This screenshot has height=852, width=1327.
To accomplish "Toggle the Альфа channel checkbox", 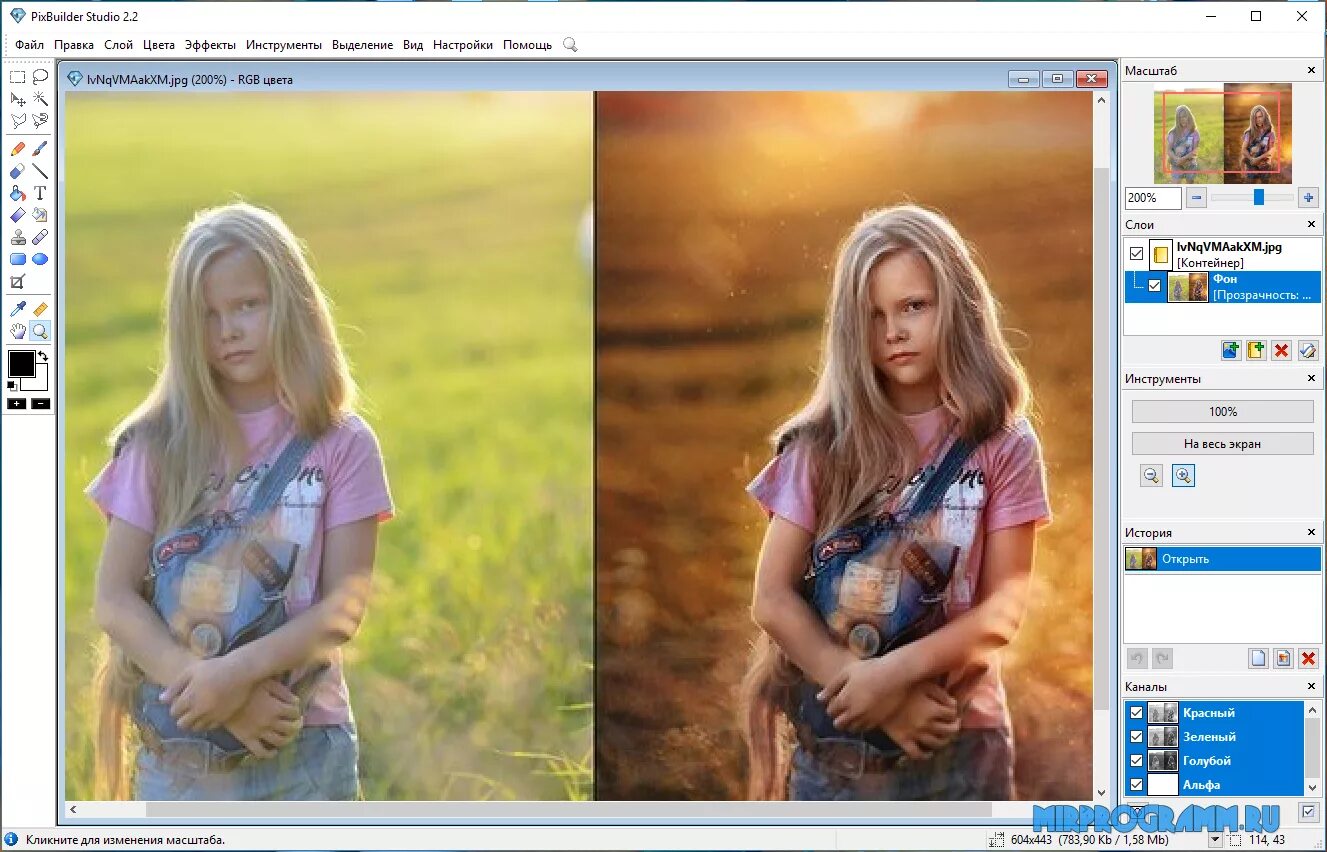I will pyautogui.click(x=1136, y=785).
